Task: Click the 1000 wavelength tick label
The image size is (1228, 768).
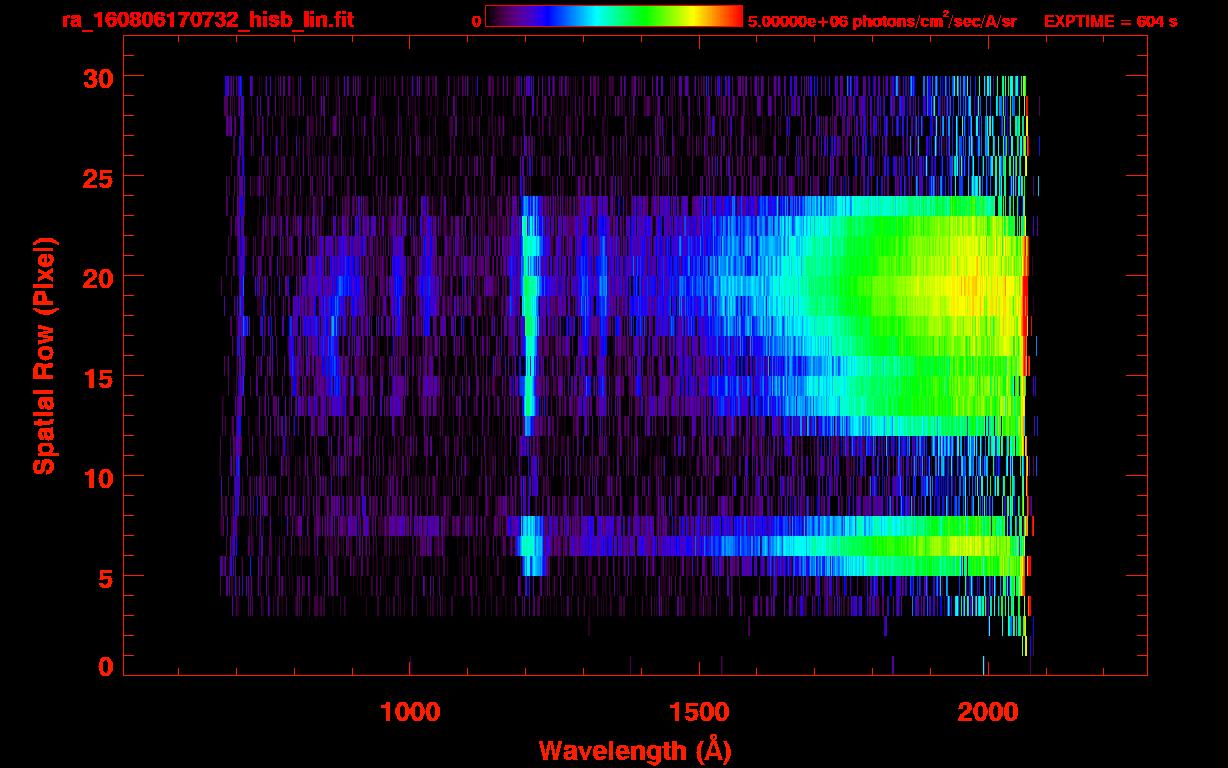Action: click(x=410, y=712)
